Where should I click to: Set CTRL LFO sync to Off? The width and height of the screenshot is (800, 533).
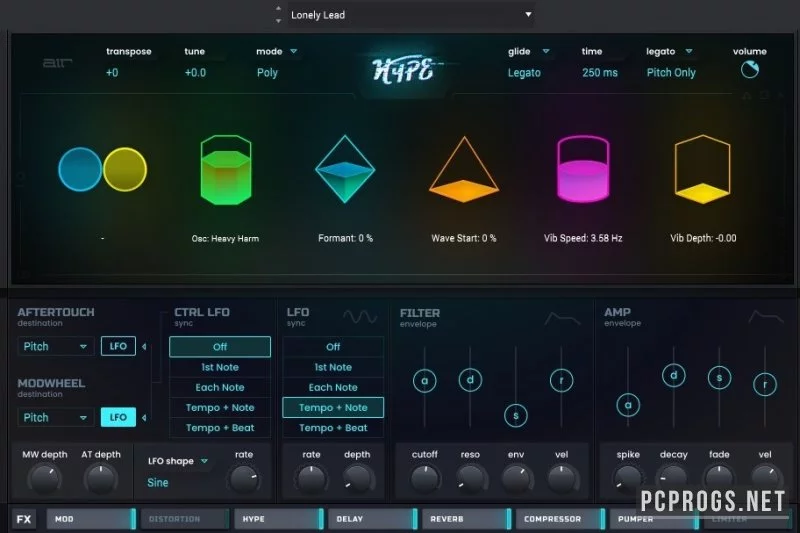click(220, 347)
